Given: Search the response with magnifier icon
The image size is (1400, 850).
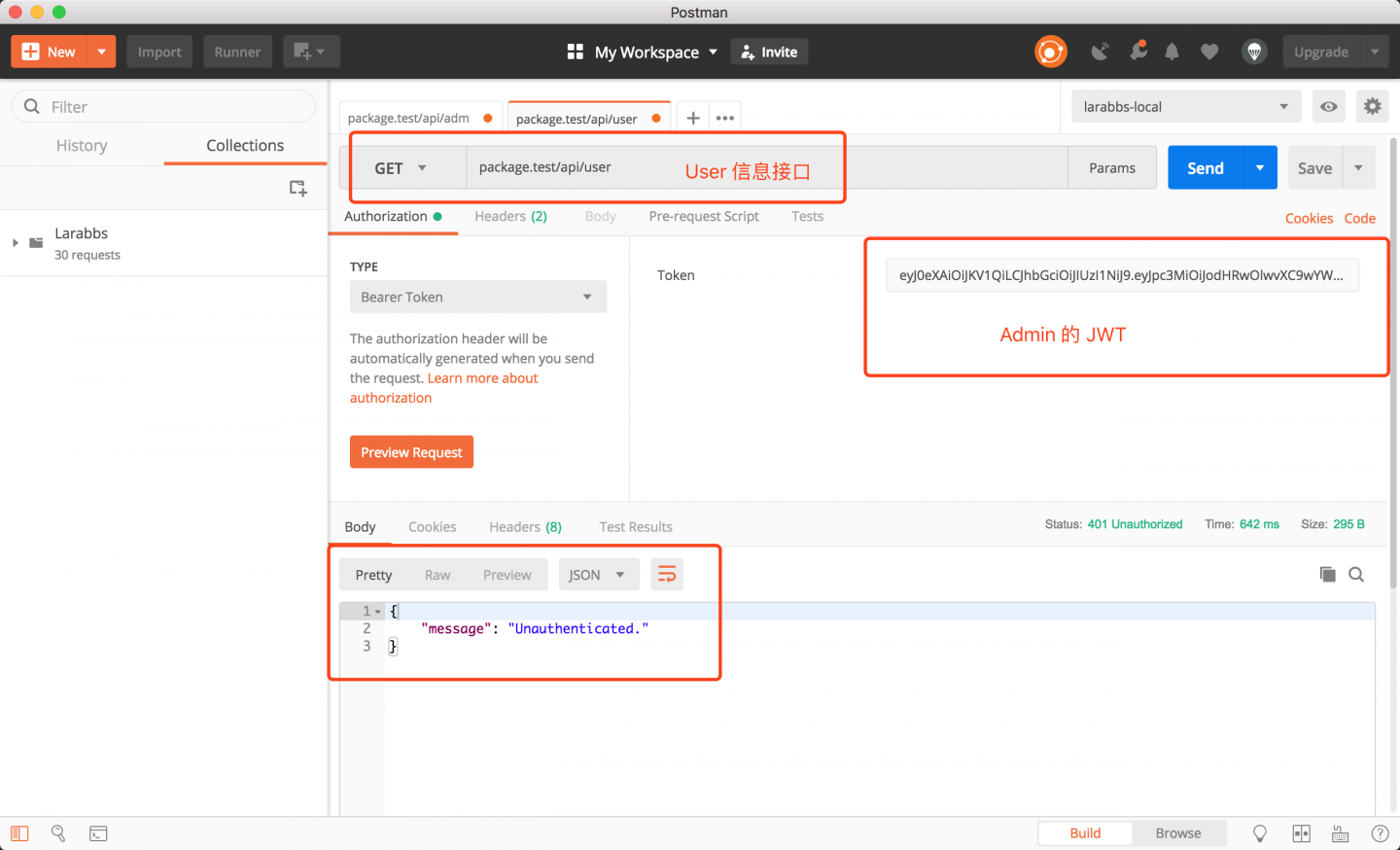Looking at the screenshot, I should [x=1356, y=574].
